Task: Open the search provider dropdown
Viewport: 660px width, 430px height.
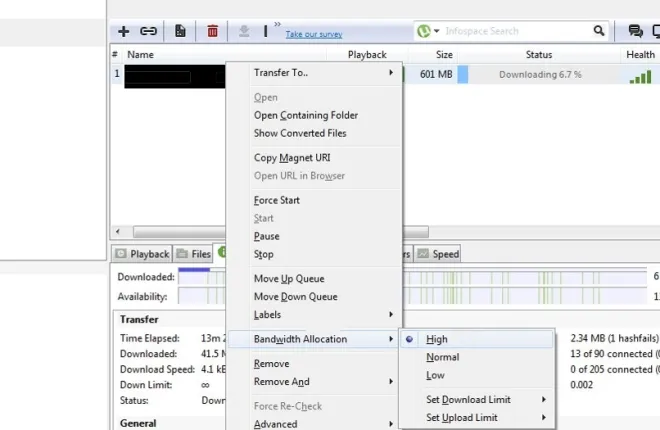Action: tap(429, 32)
